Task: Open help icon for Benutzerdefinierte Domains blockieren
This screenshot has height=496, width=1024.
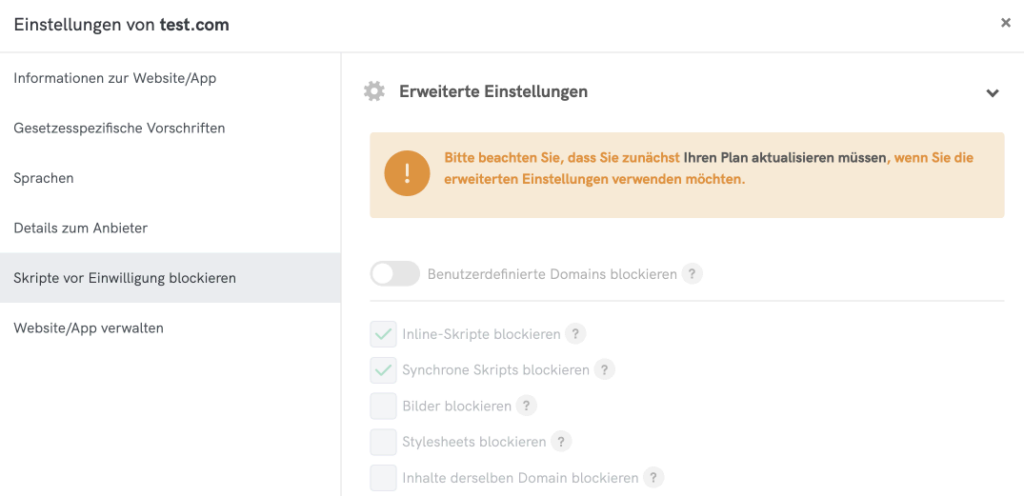Action: pyautogui.click(x=692, y=274)
